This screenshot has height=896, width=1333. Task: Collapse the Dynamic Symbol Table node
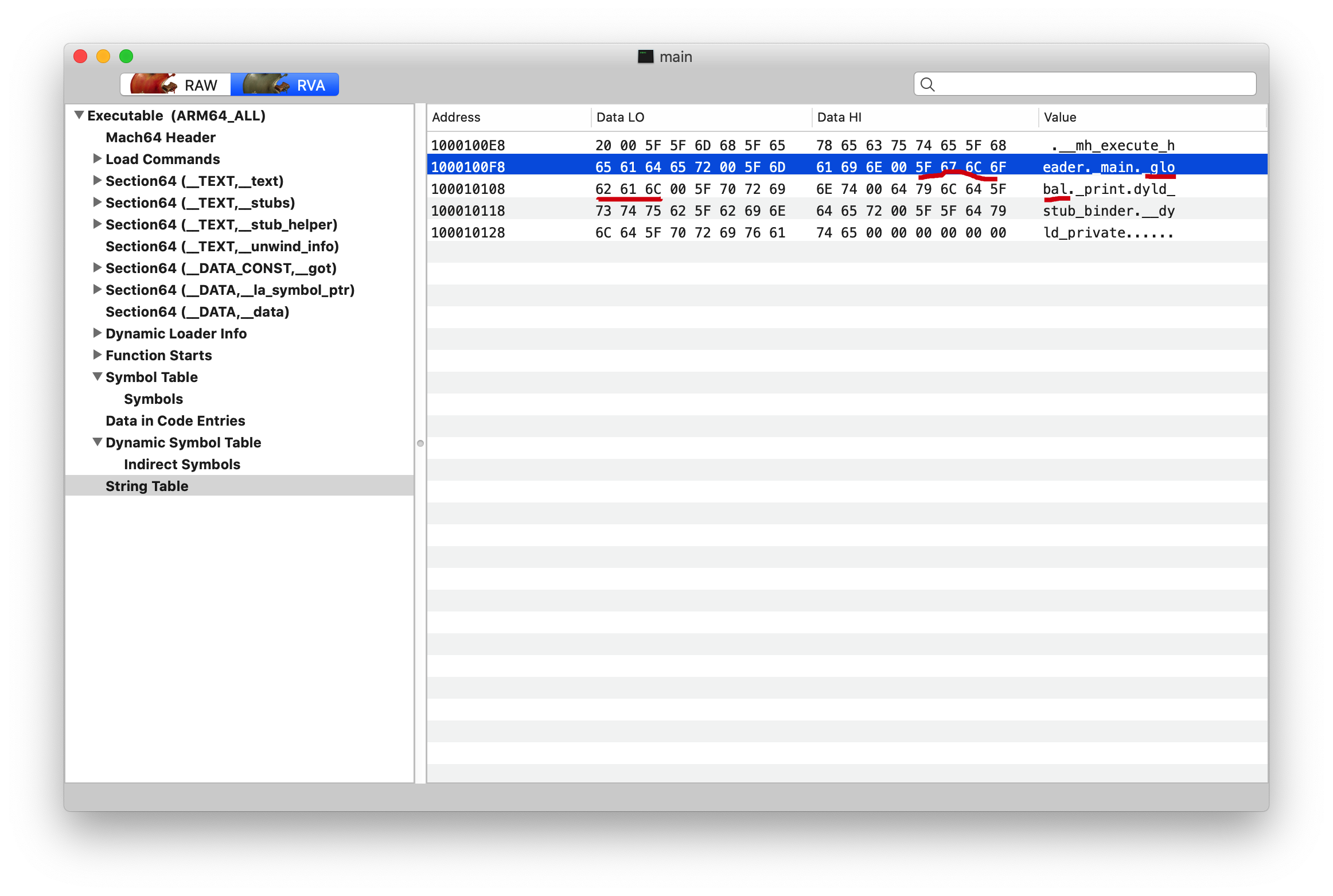97,442
